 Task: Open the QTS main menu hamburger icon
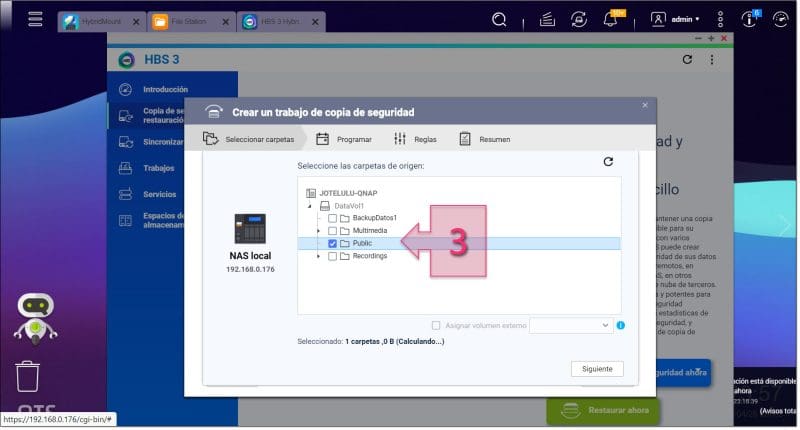(35, 19)
